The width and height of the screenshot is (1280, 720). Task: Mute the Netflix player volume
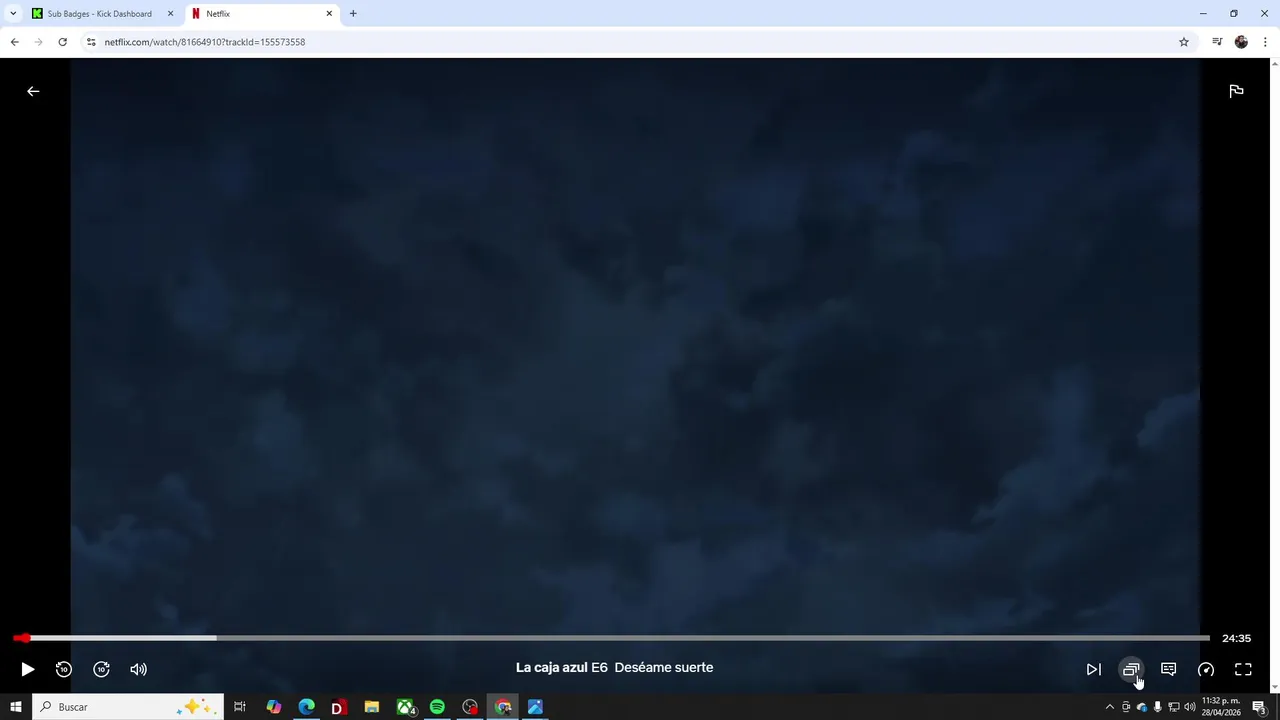pos(138,669)
